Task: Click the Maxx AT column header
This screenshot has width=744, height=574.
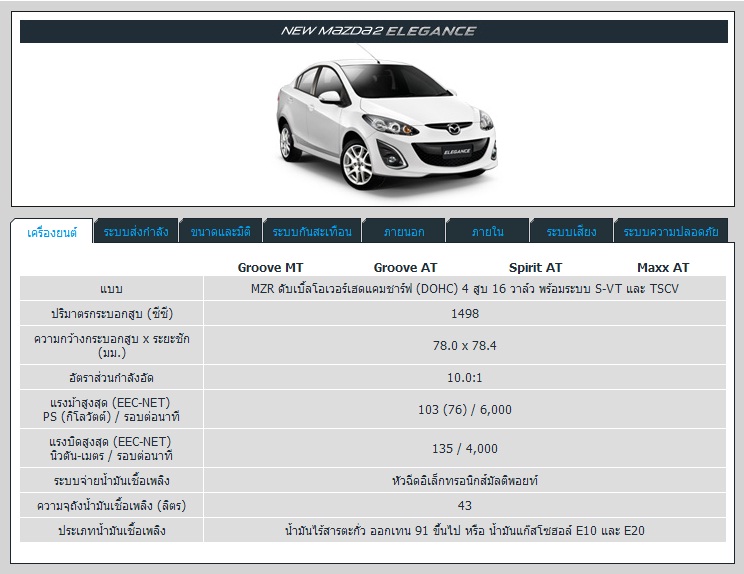Action: [663, 268]
